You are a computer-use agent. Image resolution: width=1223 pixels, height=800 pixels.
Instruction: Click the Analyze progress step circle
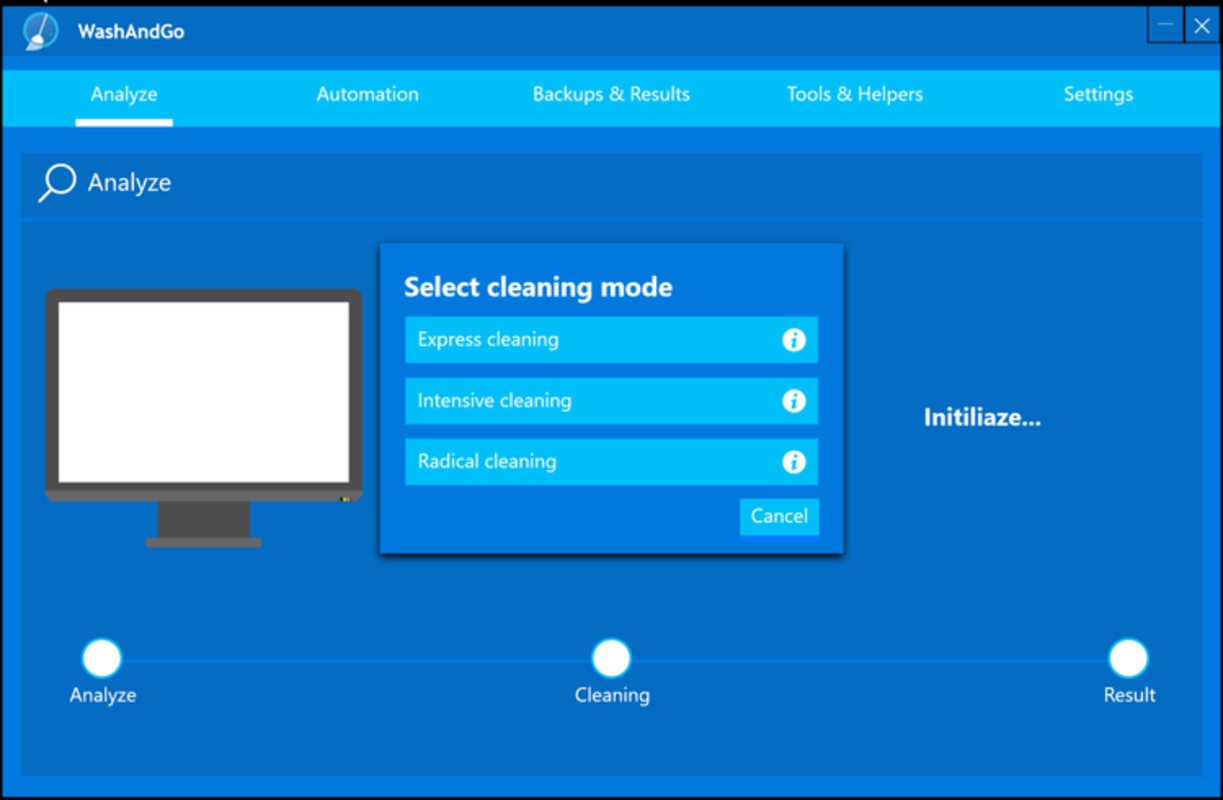(102, 659)
